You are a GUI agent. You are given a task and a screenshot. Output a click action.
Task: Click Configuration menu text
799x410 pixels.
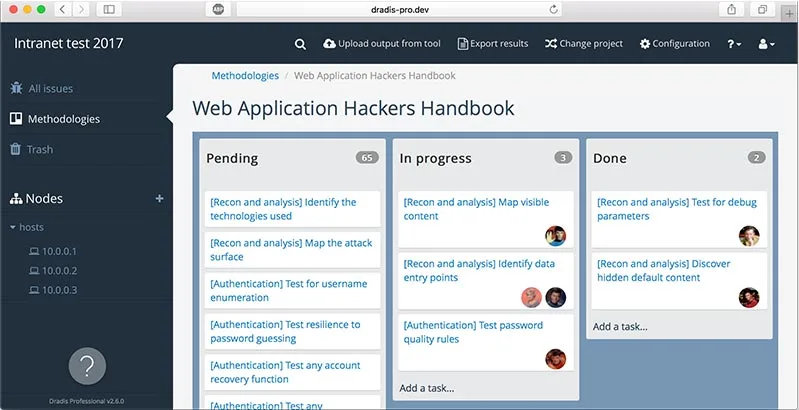(x=681, y=44)
